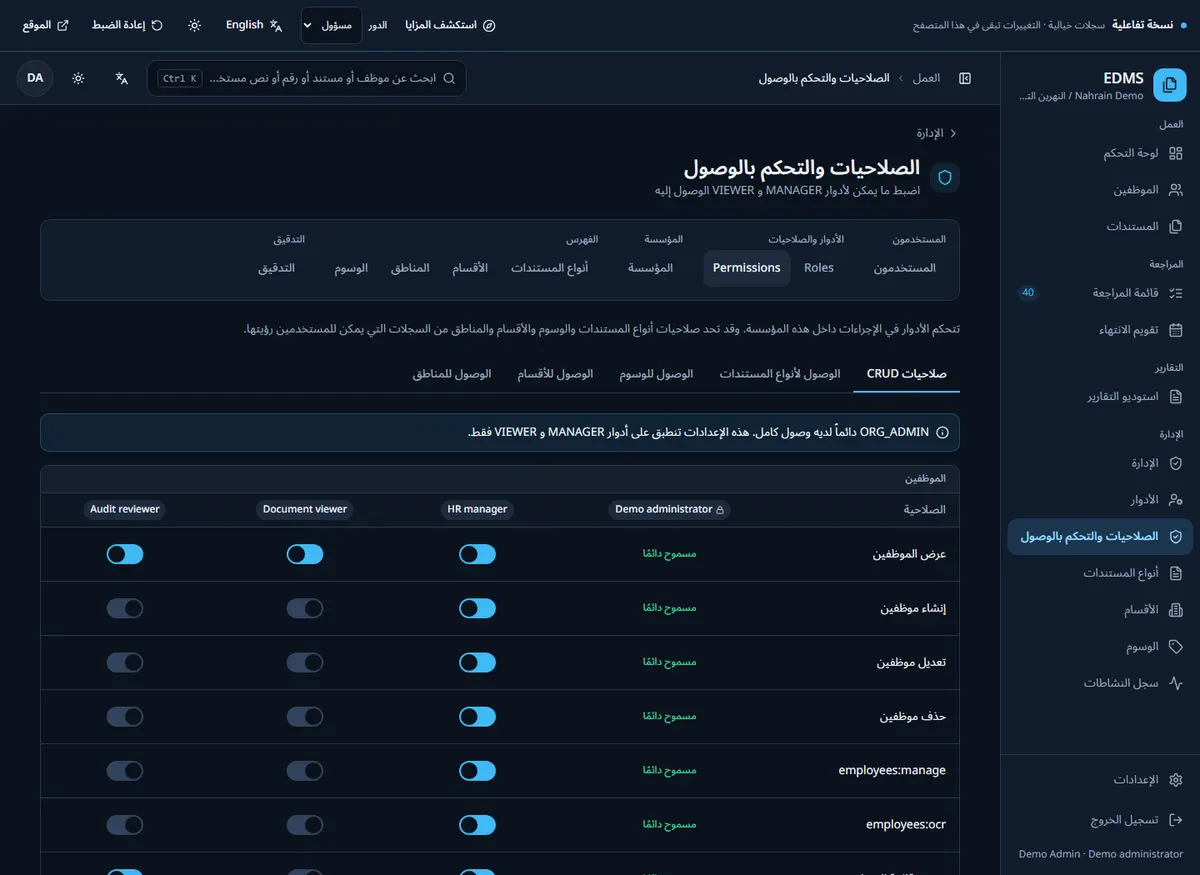Toggle عرض الموظفين for Audit reviewer
This screenshot has width=1200, height=875.
125,554
